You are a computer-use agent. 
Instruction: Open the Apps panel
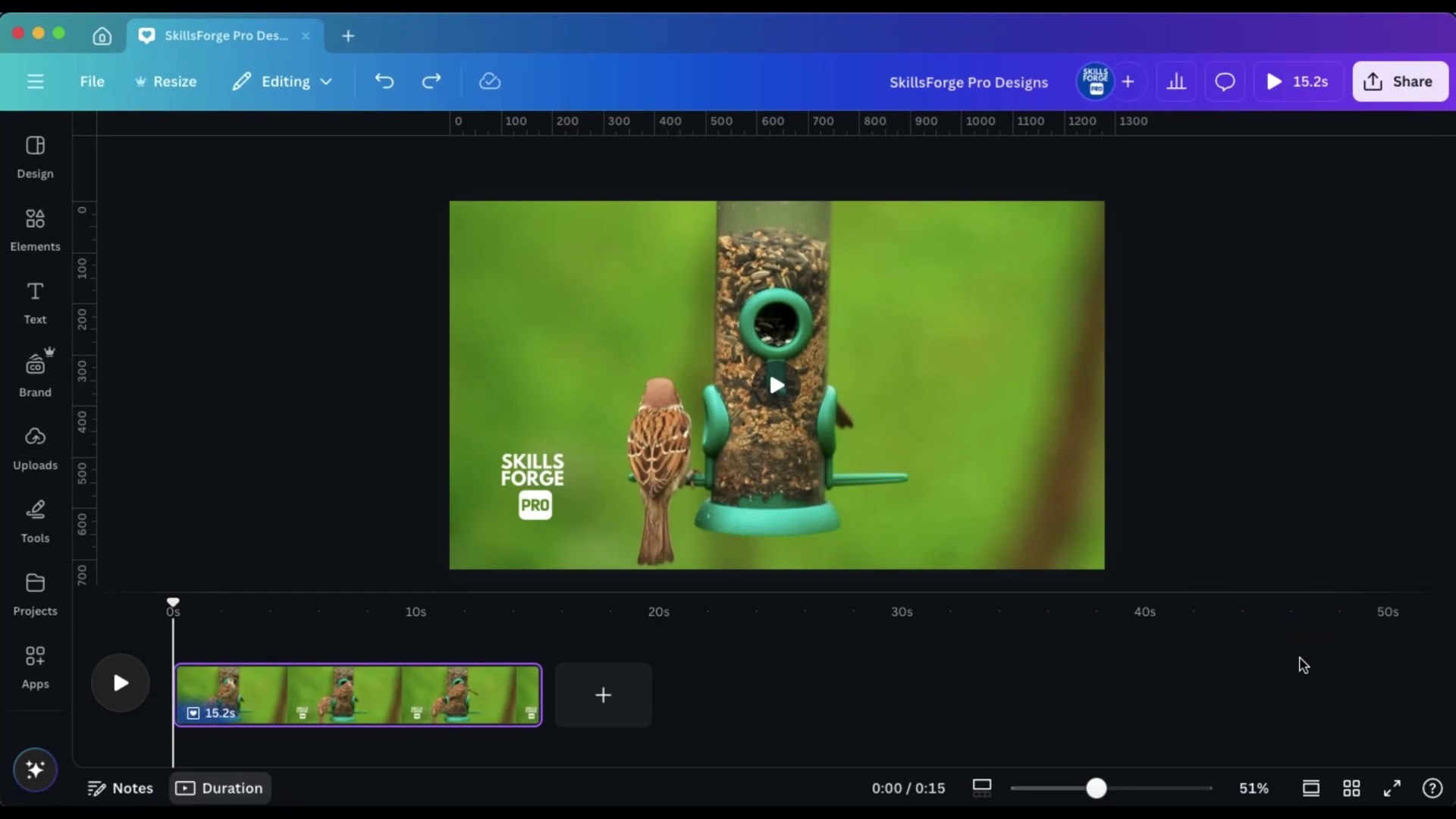[x=35, y=667]
